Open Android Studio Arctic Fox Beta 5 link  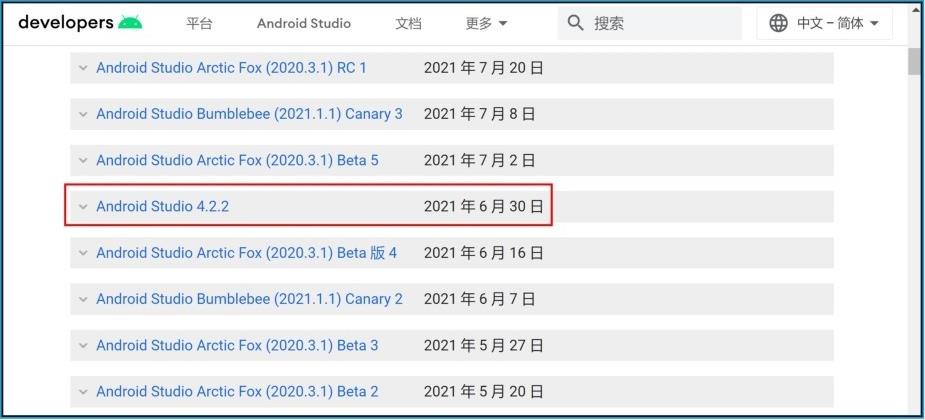pyautogui.click(x=237, y=160)
